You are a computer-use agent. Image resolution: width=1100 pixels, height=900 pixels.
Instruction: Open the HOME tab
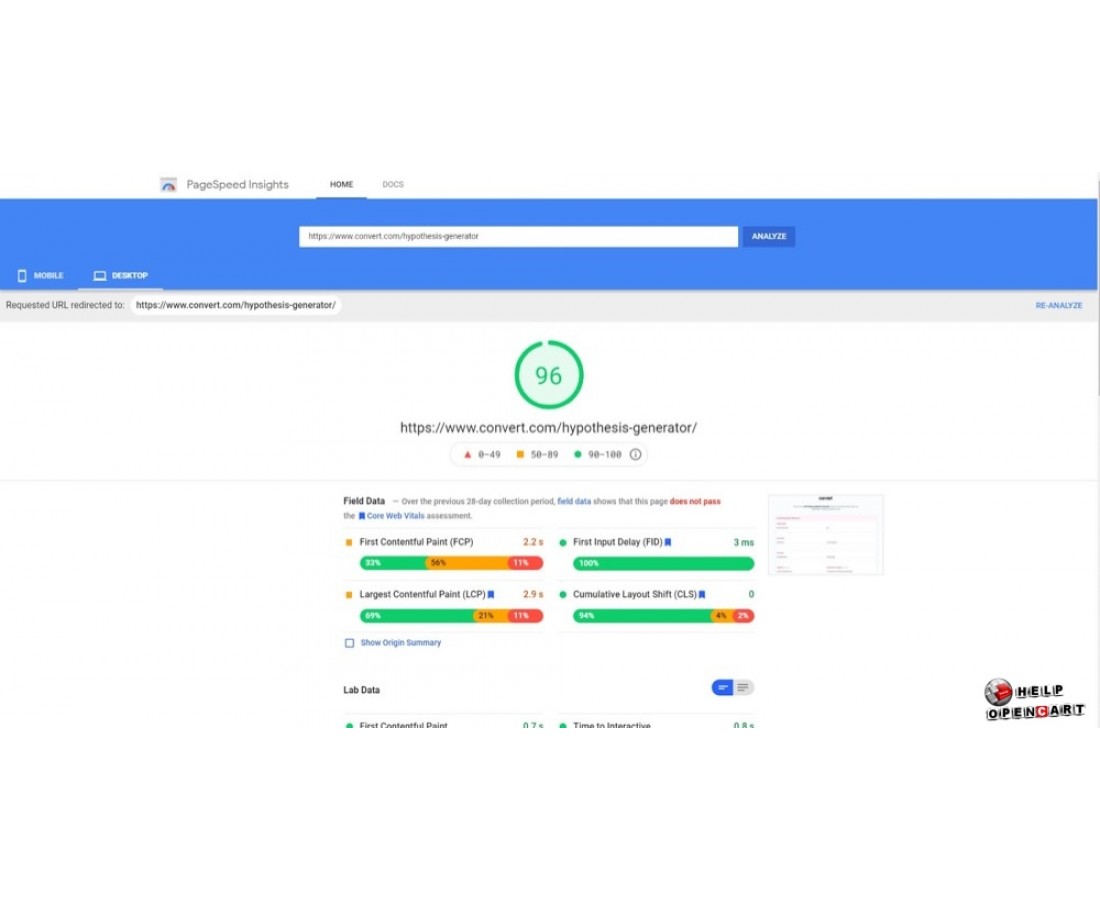coord(341,185)
